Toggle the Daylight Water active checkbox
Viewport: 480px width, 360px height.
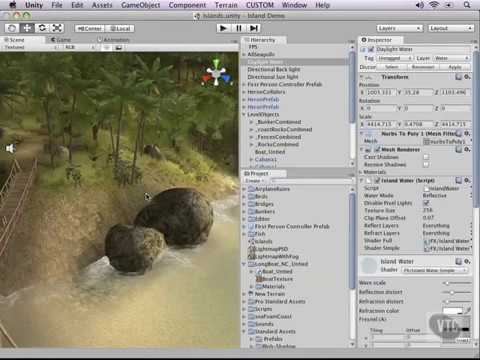(x=371, y=49)
